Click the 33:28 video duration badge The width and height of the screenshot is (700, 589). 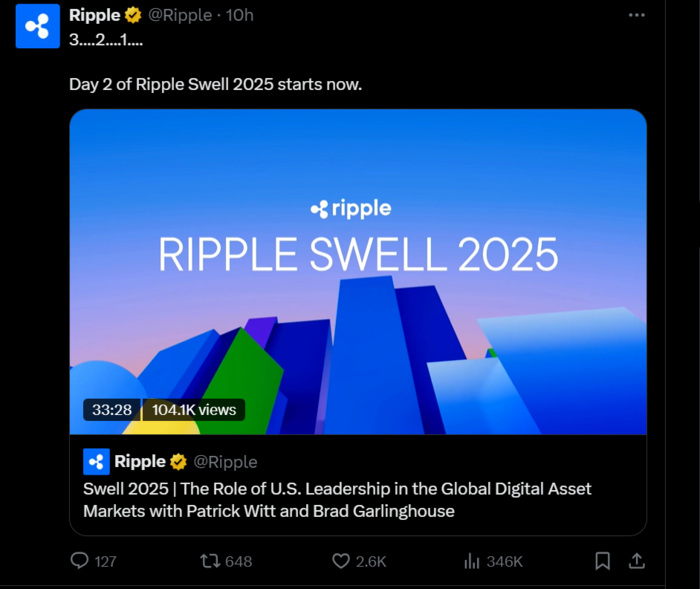[112, 409]
